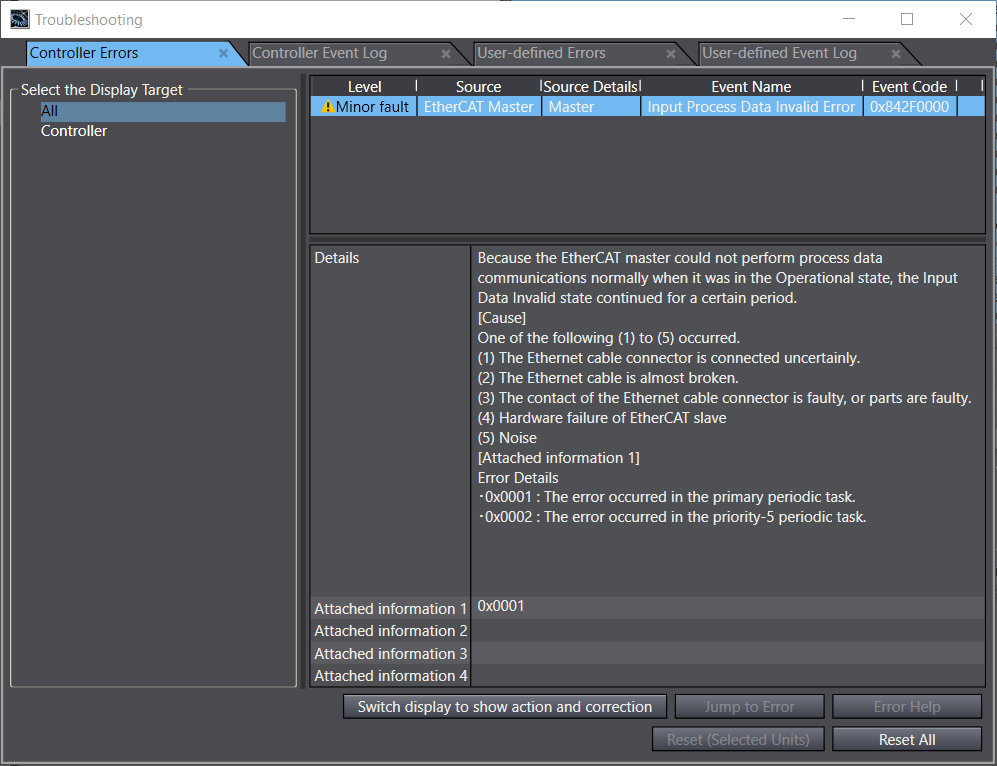997x766 pixels.
Task: Sort errors by the Source column header
Action: click(478, 87)
